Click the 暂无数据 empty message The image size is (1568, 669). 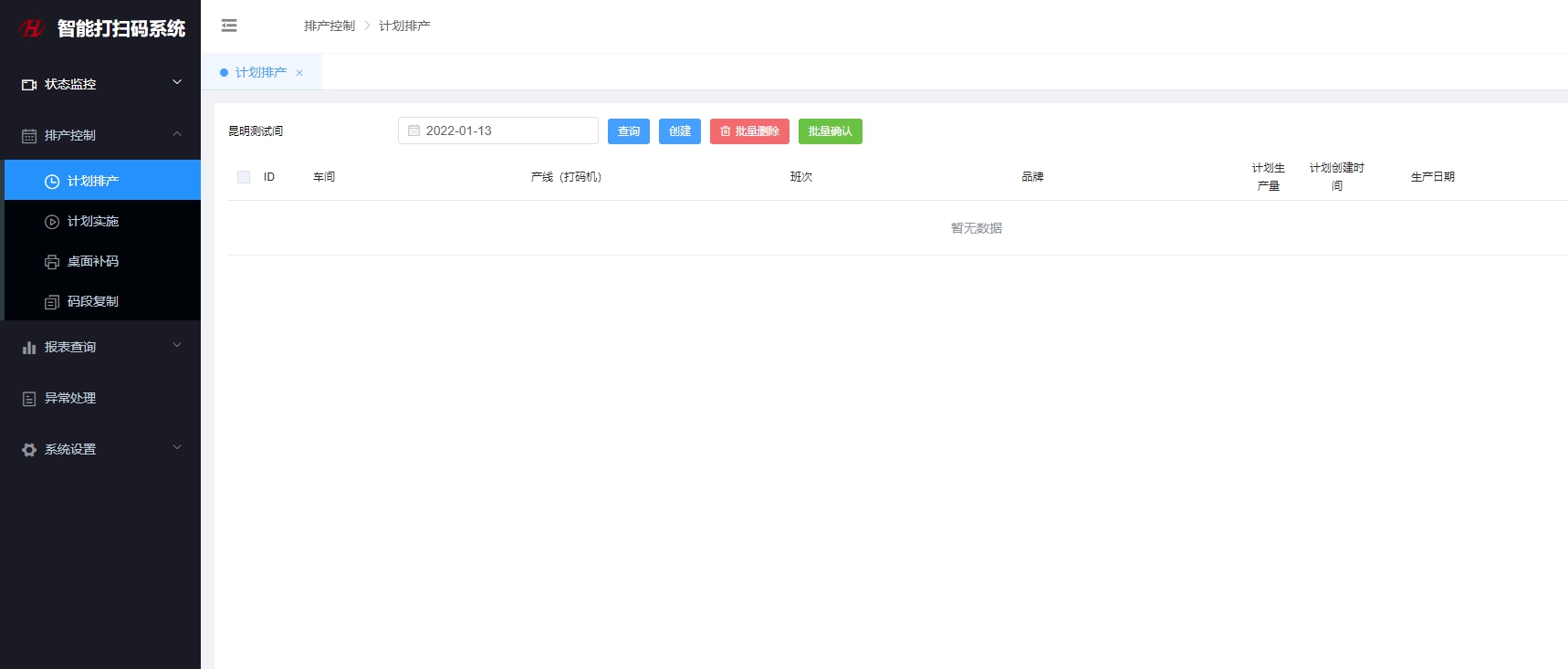977,228
